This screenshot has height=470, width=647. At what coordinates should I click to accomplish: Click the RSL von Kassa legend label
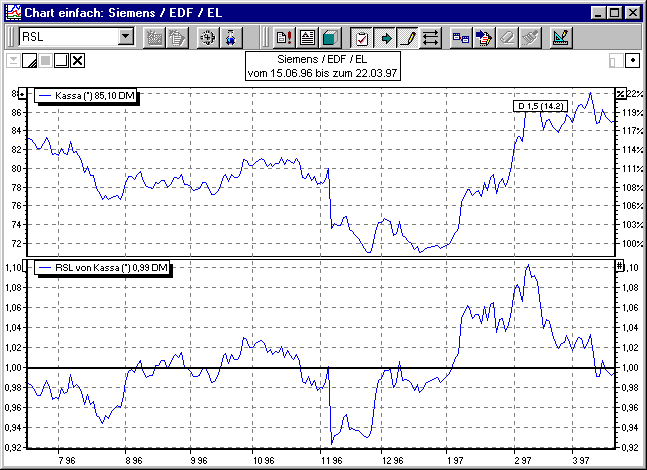pos(102,267)
